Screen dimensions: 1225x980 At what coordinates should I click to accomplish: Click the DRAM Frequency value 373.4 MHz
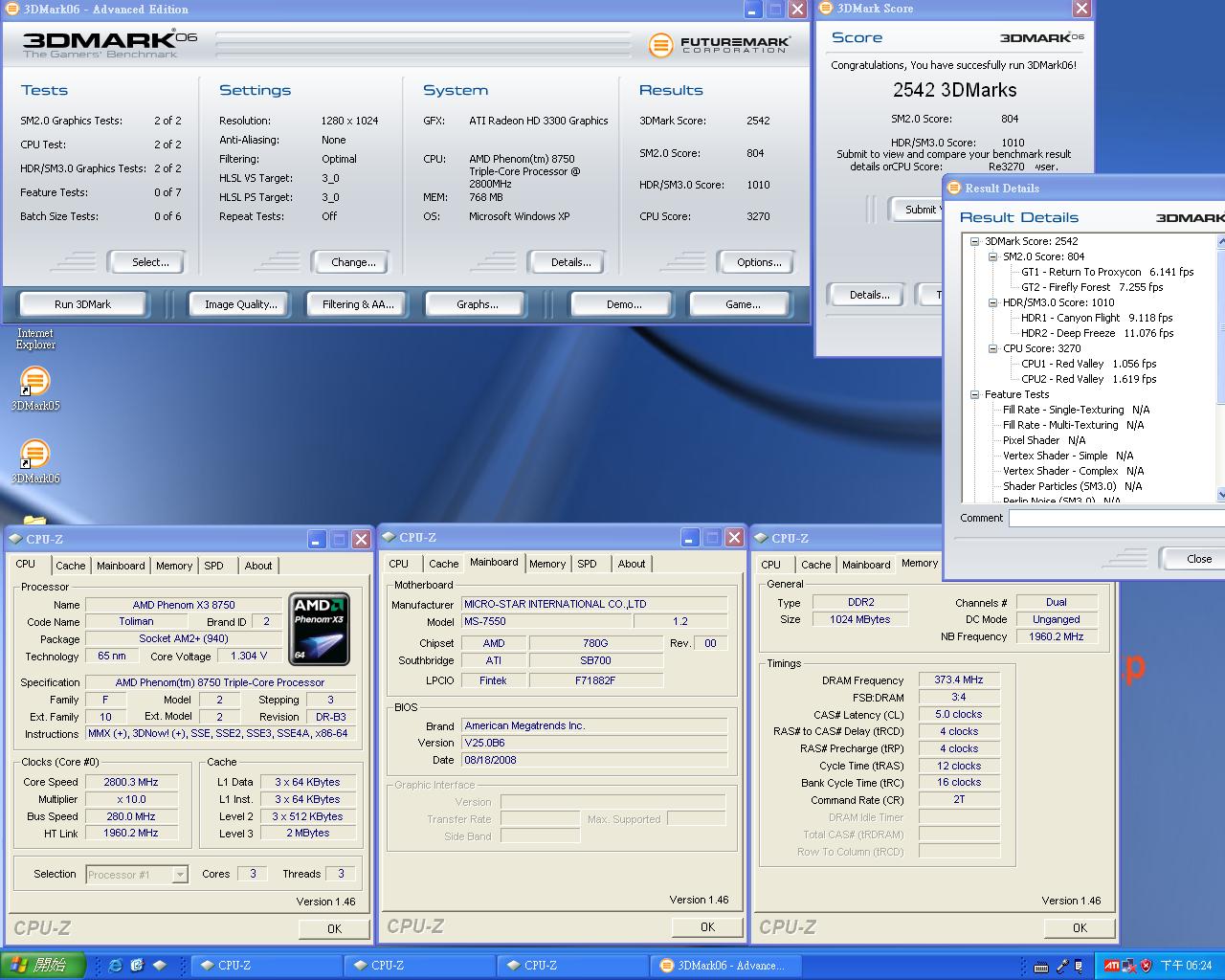point(959,679)
